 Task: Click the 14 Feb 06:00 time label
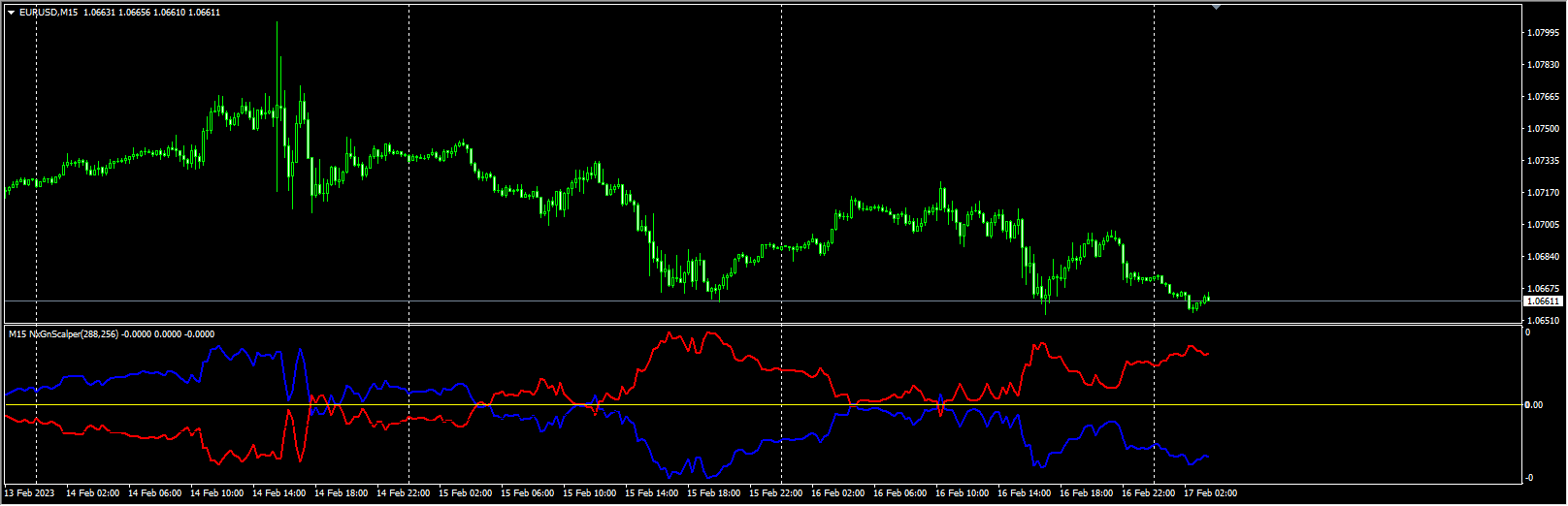point(155,493)
